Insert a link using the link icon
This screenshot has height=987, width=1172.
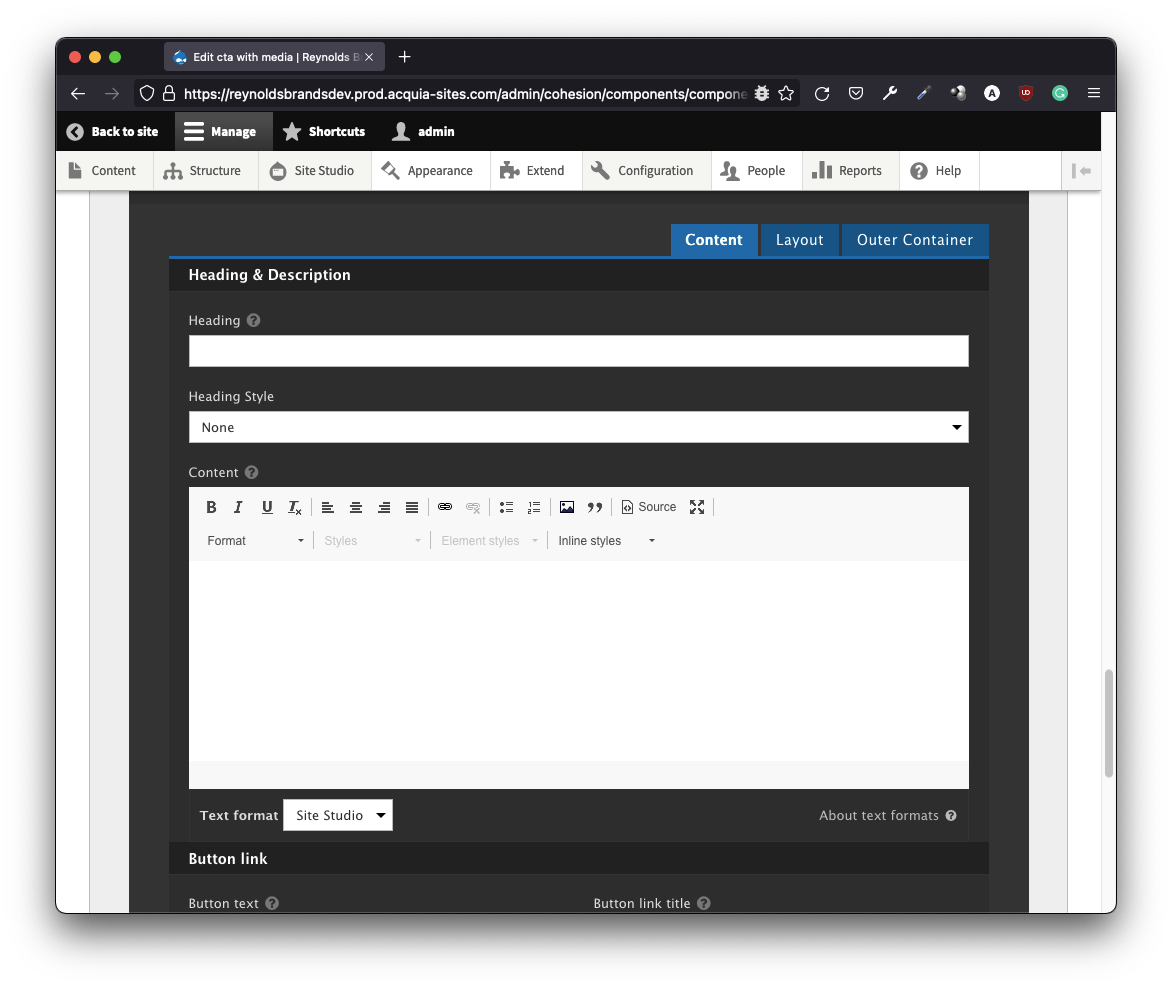445,507
